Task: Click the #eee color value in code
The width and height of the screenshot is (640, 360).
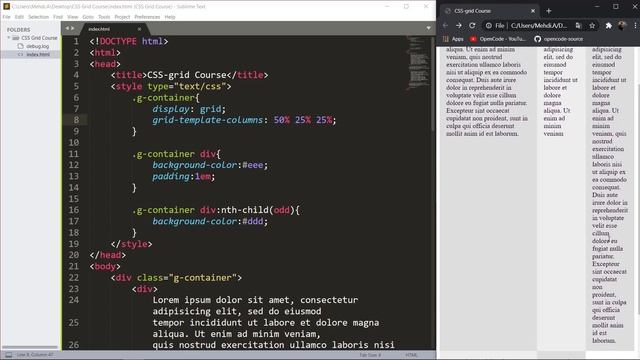Action: (x=253, y=165)
